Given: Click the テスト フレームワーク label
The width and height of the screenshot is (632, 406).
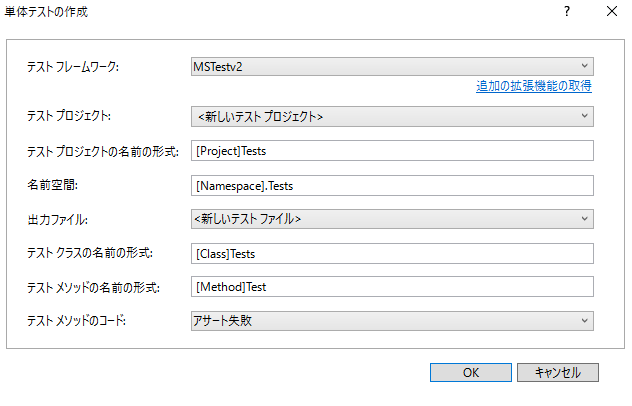Looking at the screenshot, I should (73, 67).
